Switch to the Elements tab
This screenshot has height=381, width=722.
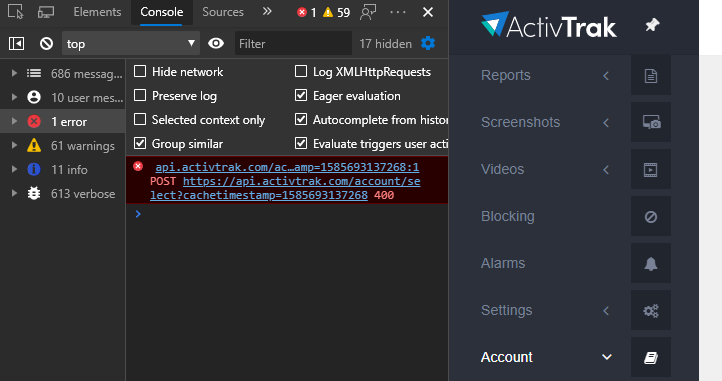pos(97,12)
